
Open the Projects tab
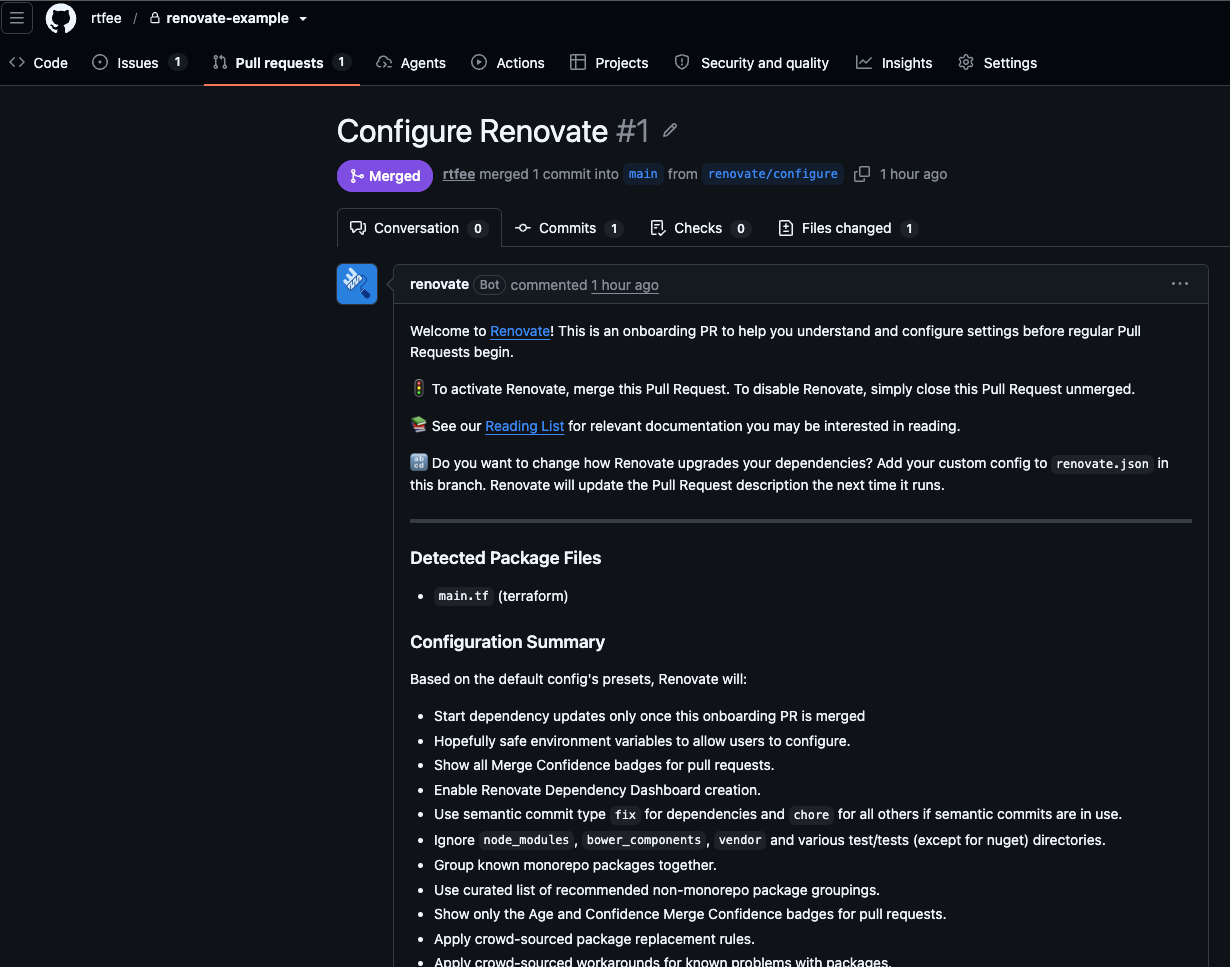click(x=609, y=63)
